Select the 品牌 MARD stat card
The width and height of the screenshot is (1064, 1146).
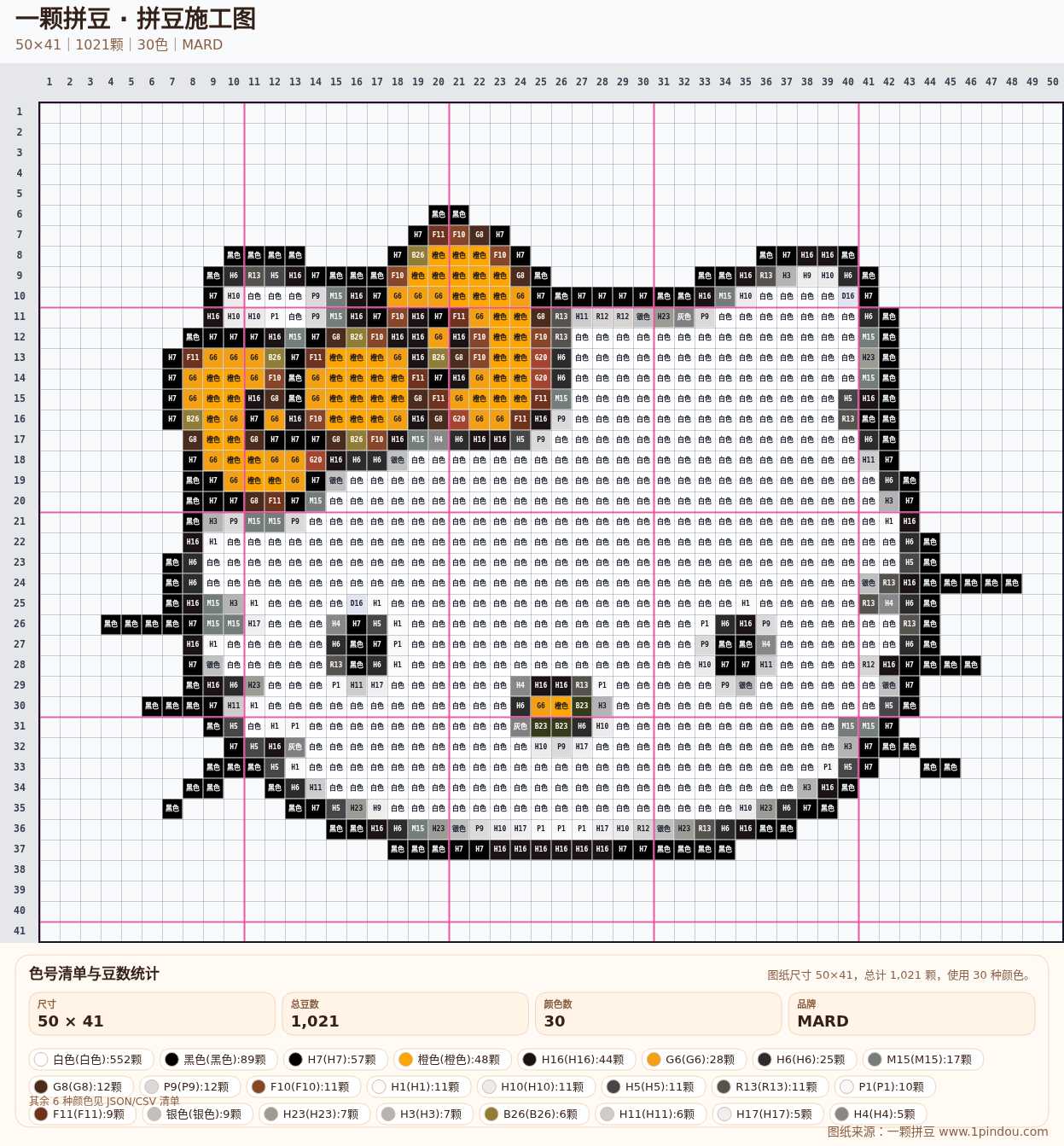(911, 1014)
